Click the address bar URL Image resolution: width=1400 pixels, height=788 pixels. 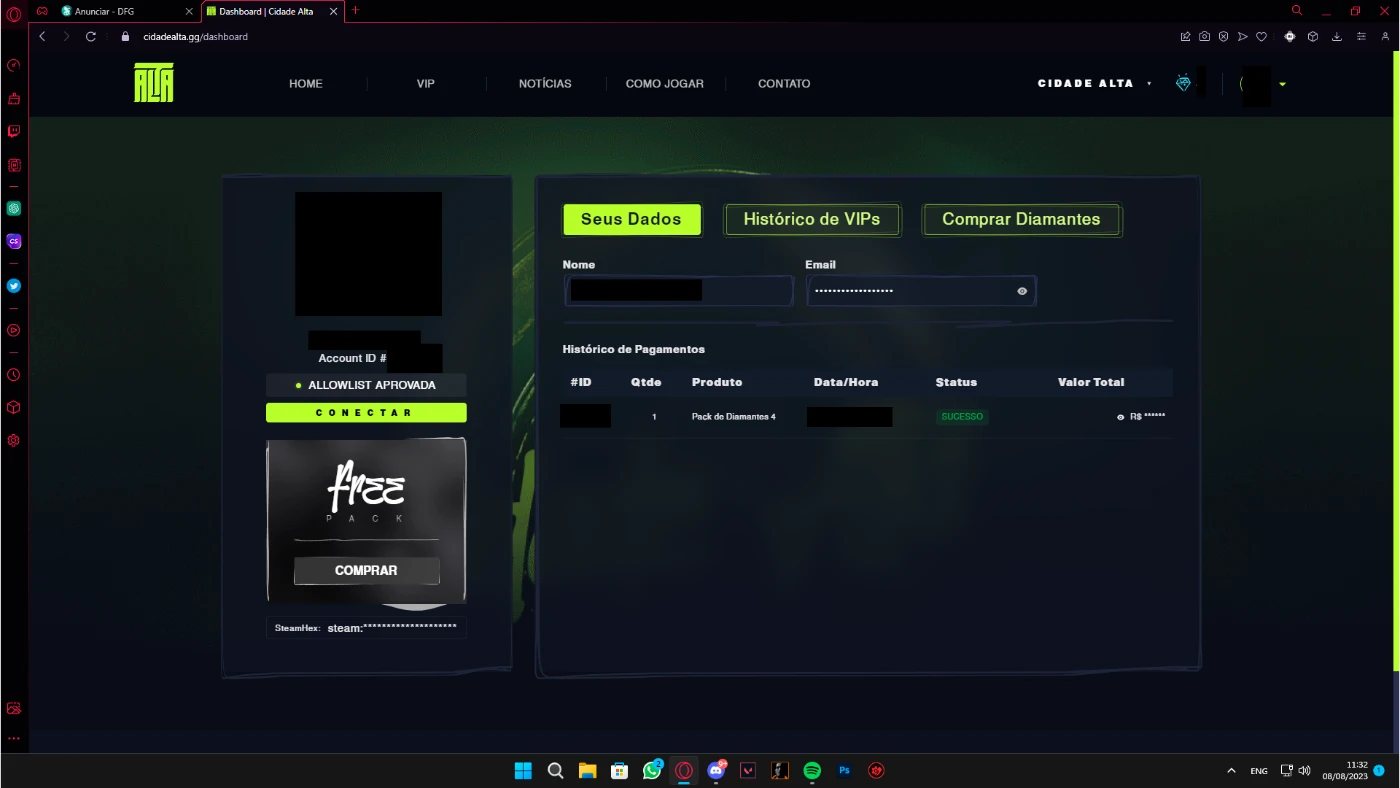coord(195,36)
